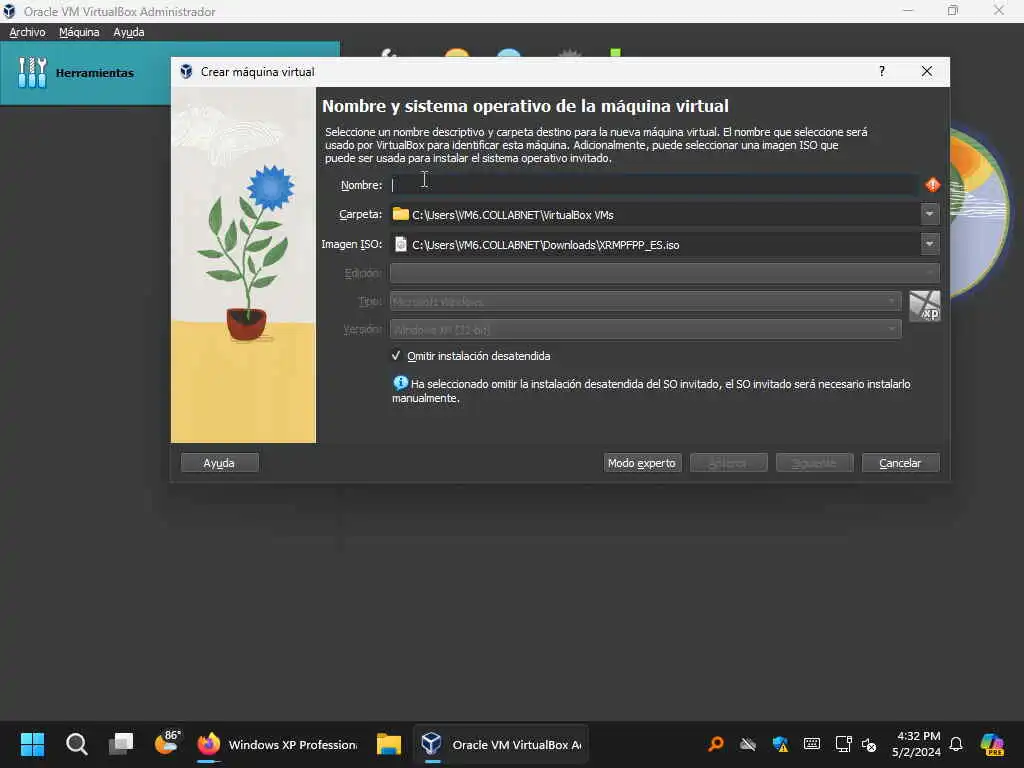Click the Nombre text field
Screen dimensions: 1024x768
coord(655,185)
